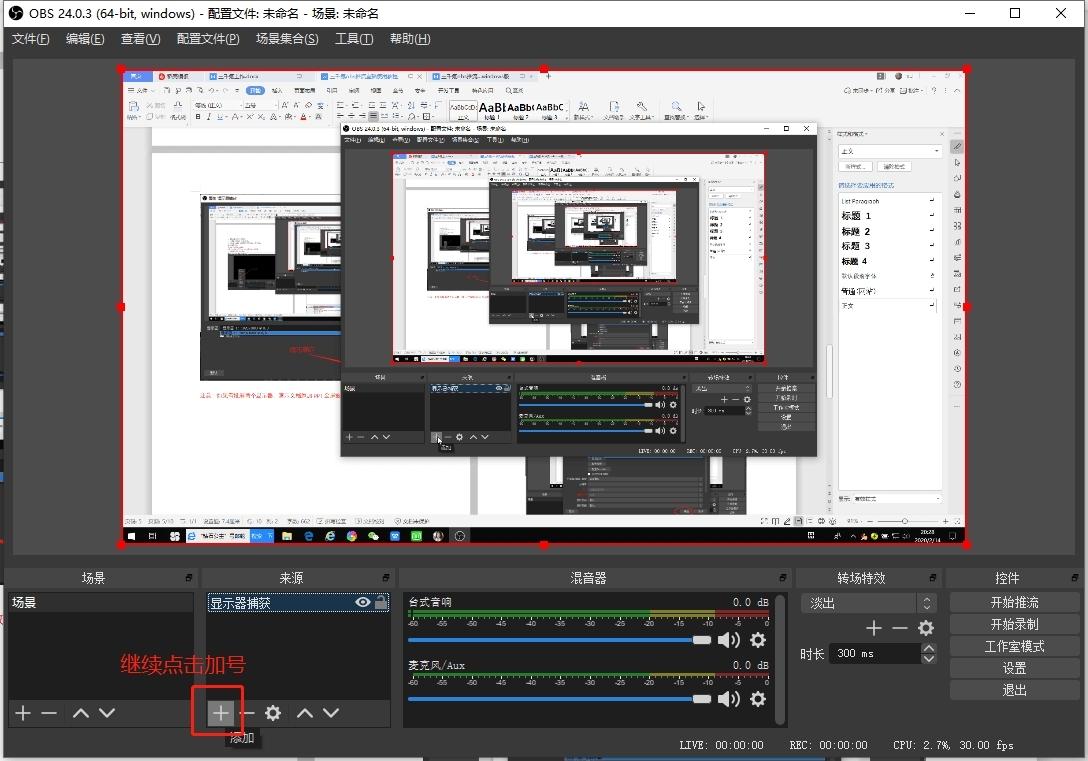
Task: Click the 台式音响 0.0 dB level value
Action: [751, 602]
